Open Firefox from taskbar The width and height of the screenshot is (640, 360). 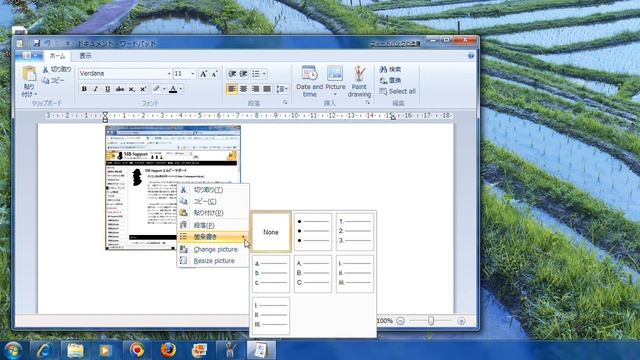click(x=168, y=351)
